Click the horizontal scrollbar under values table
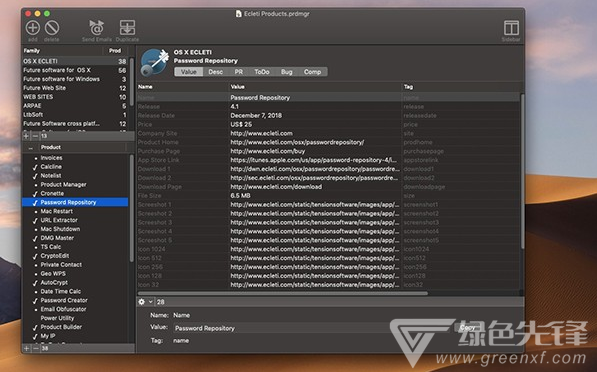Image resolution: width=597 pixels, height=372 pixels. click(283, 294)
